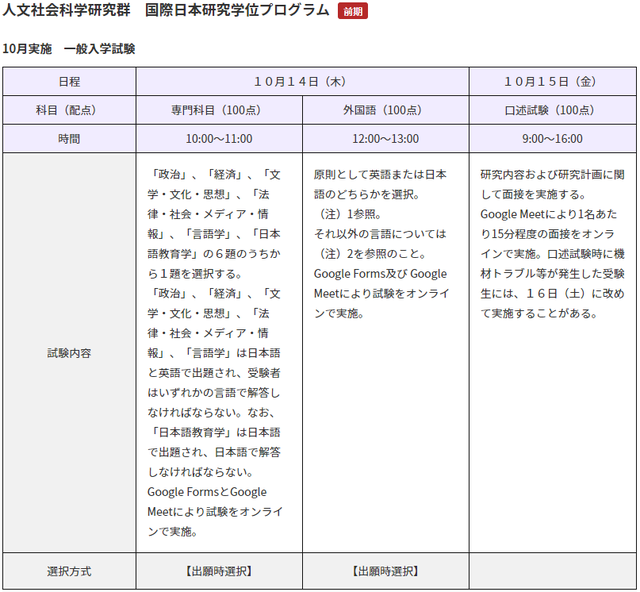The height and width of the screenshot is (592, 640).
Task: Click the line (注)2を参照のこと。
Action: (x=370, y=254)
